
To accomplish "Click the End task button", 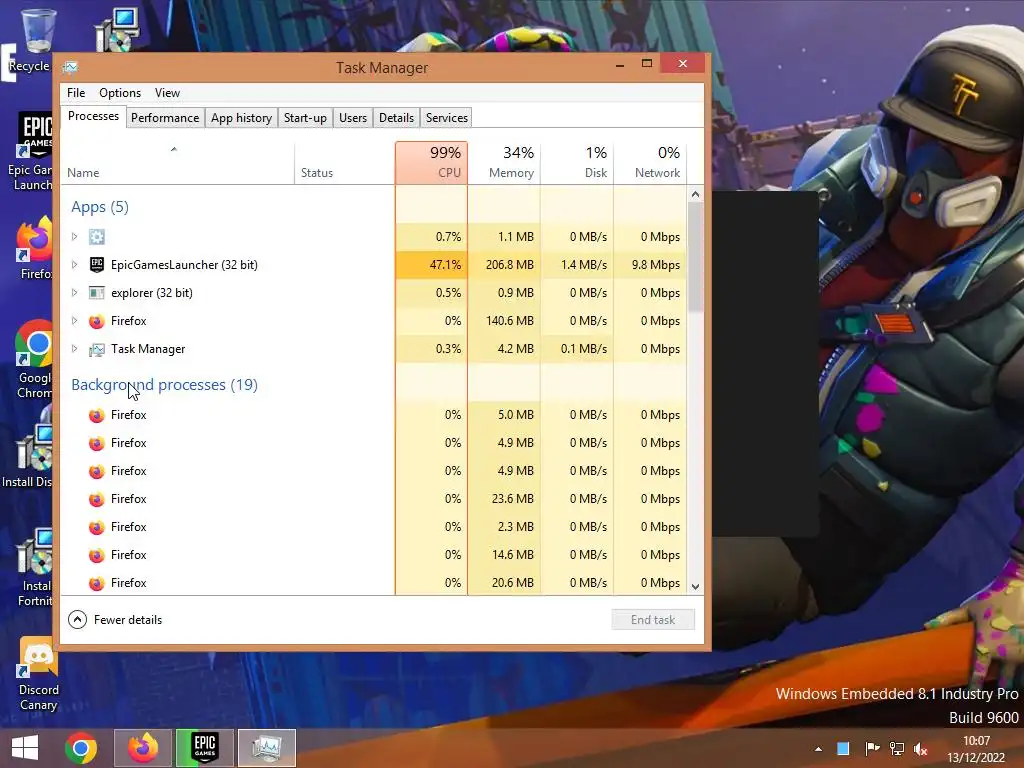I will 653,620.
